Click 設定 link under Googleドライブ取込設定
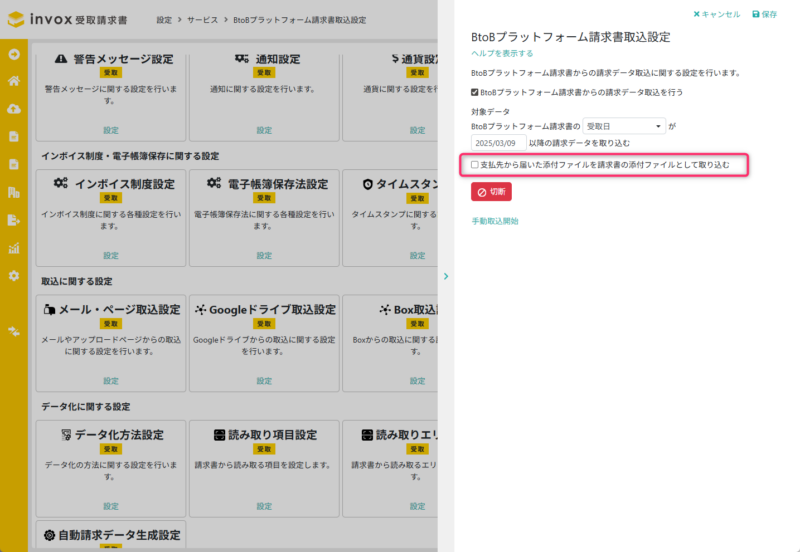 point(264,381)
